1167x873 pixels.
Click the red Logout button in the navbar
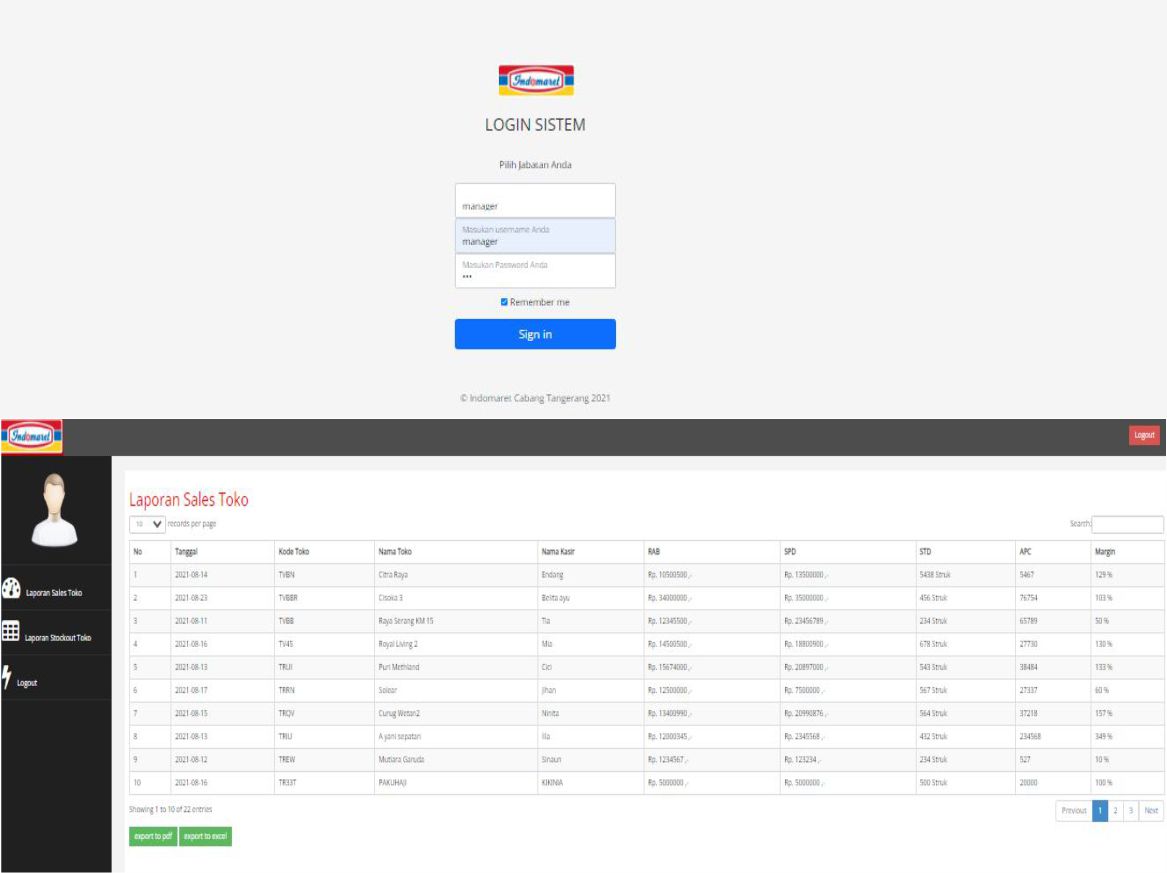(x=1145, y=435)
